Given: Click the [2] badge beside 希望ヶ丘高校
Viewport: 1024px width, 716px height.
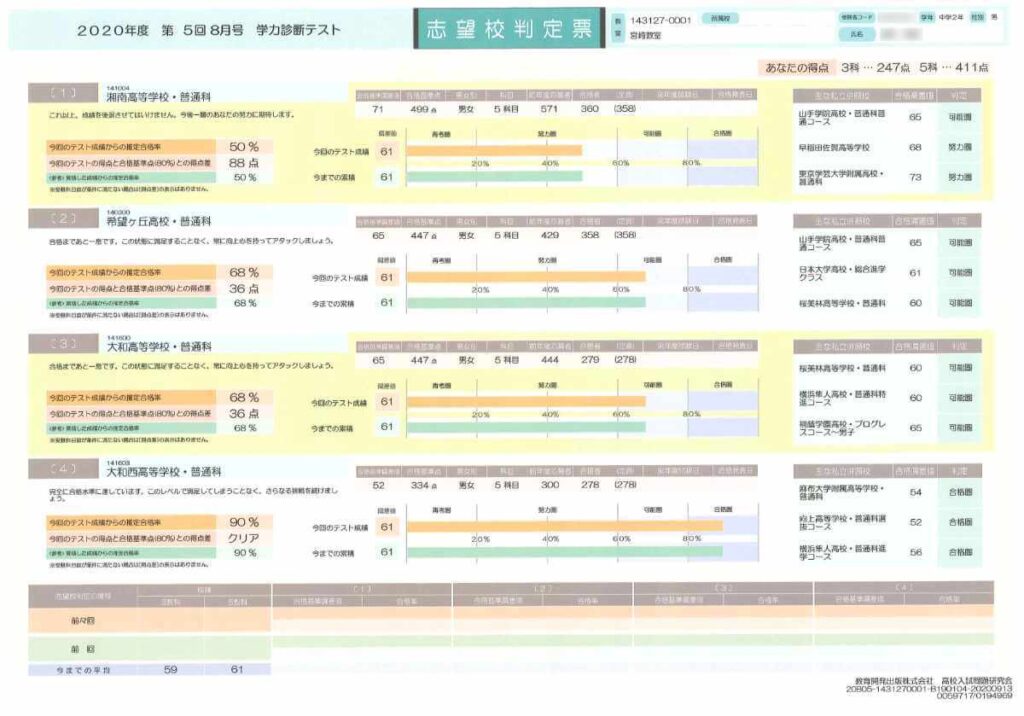Looking at the screenshot, I should (x=62, y=220).
